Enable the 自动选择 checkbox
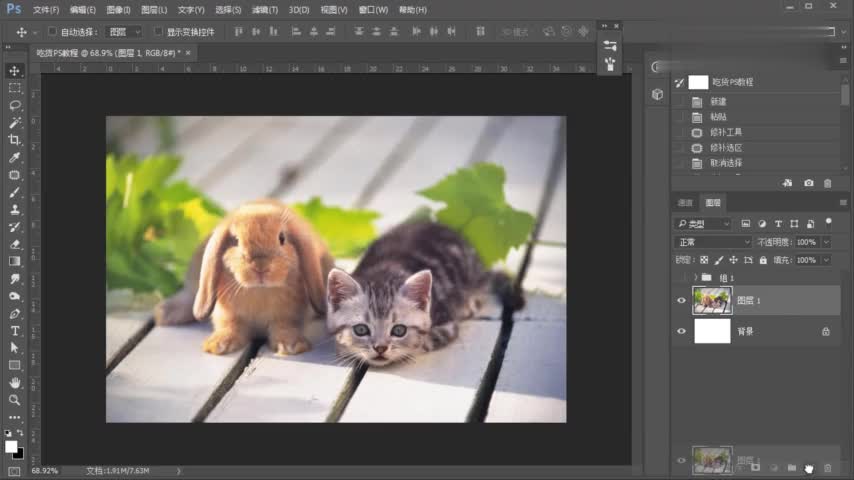This screenshot has width=854, height=480. (53, 32)
